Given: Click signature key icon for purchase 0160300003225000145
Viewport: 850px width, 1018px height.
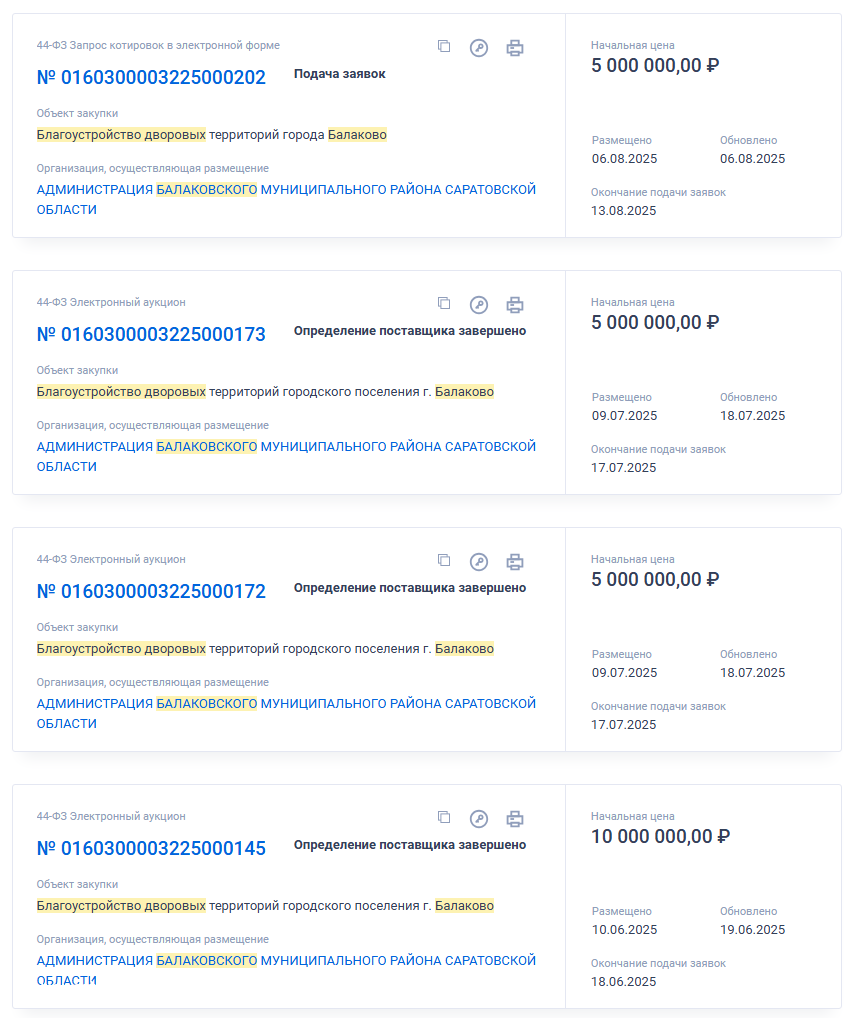Looking at the screenshot, I should 479,819.
